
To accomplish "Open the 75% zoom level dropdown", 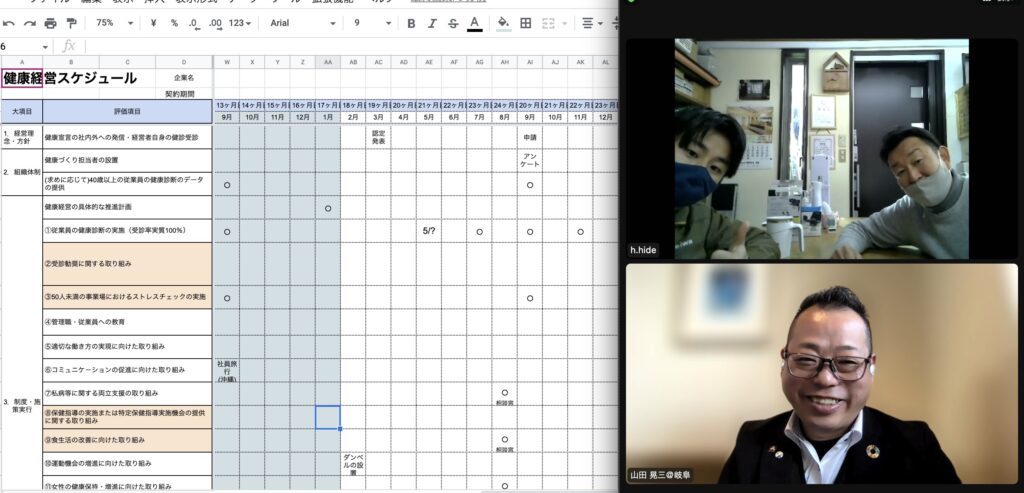I will coord(115,23).
